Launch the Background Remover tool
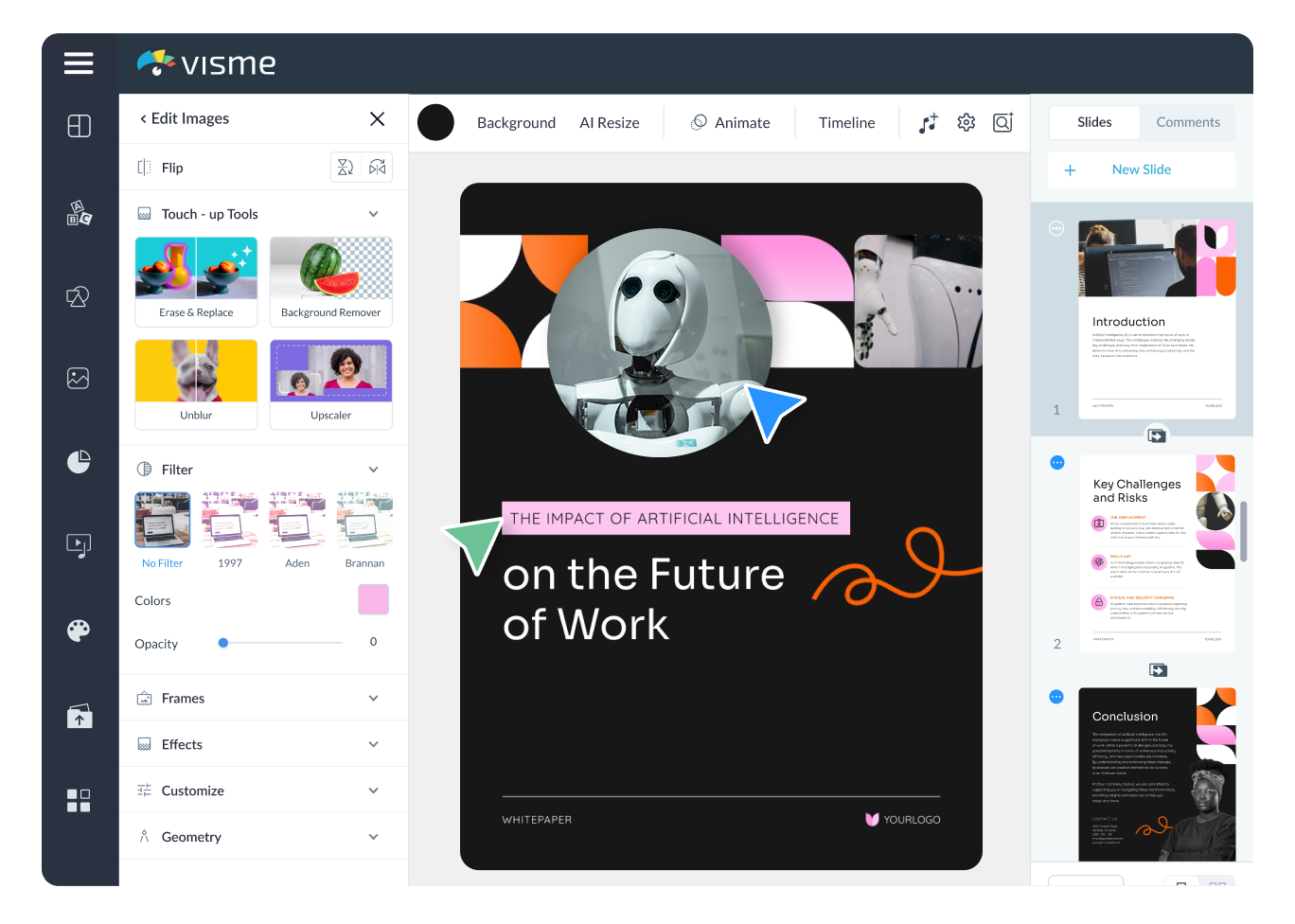The width and height of the screenshot is (1295, 924). 330,281
